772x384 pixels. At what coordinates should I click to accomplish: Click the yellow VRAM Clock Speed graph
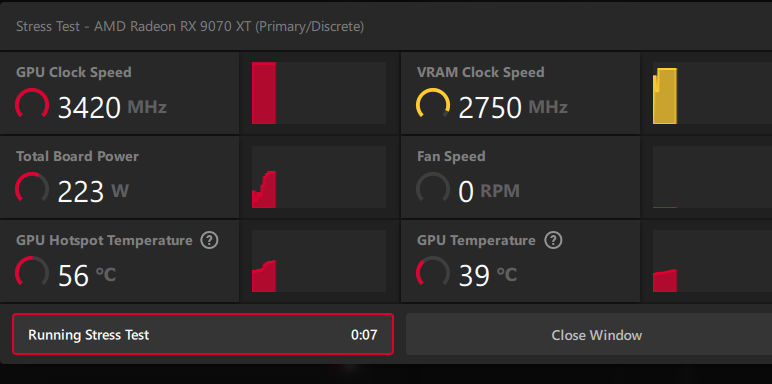tap(712, 93)
